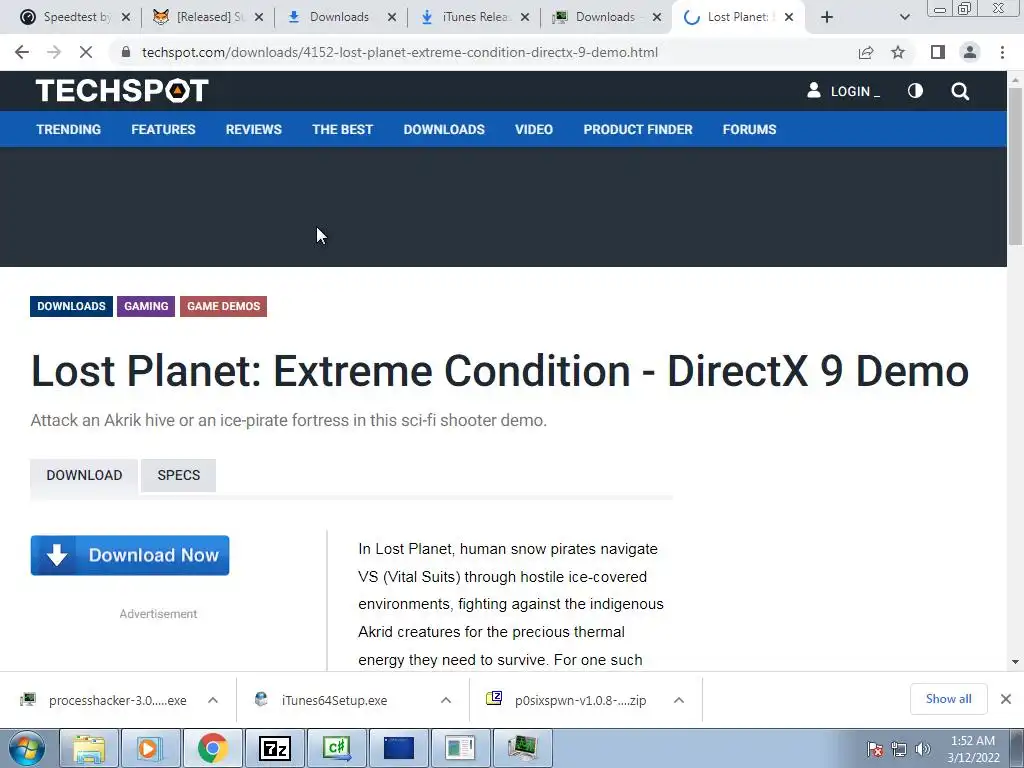The image size is (1024, 768).
Task: Open the DOWNLOADS nav menu
Action: click(x=444, y=129)
